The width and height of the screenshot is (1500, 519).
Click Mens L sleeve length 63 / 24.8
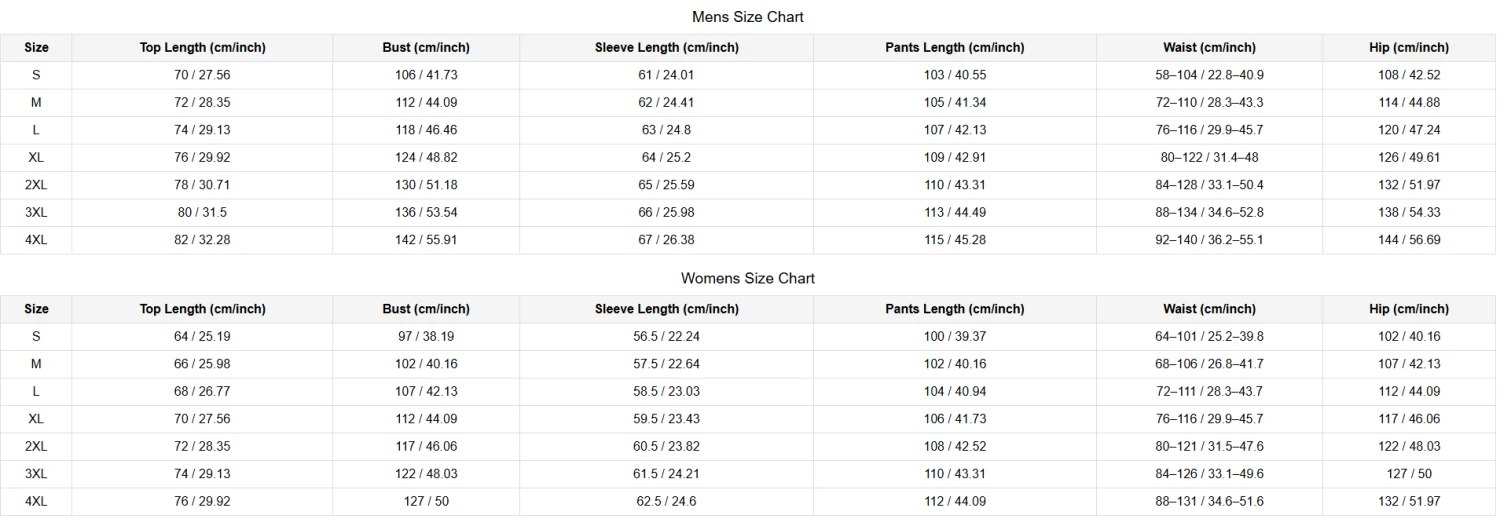tap(666, 130)
